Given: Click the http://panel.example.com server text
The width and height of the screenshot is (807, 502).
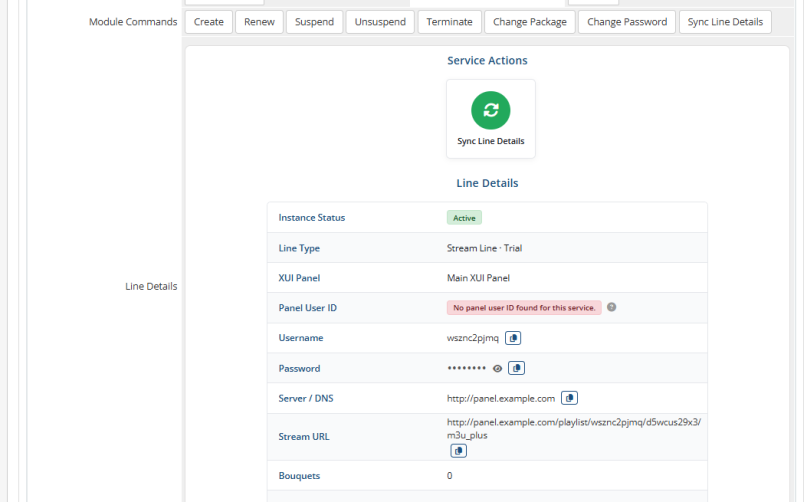Looking at the screenshot, I should 501,399.
